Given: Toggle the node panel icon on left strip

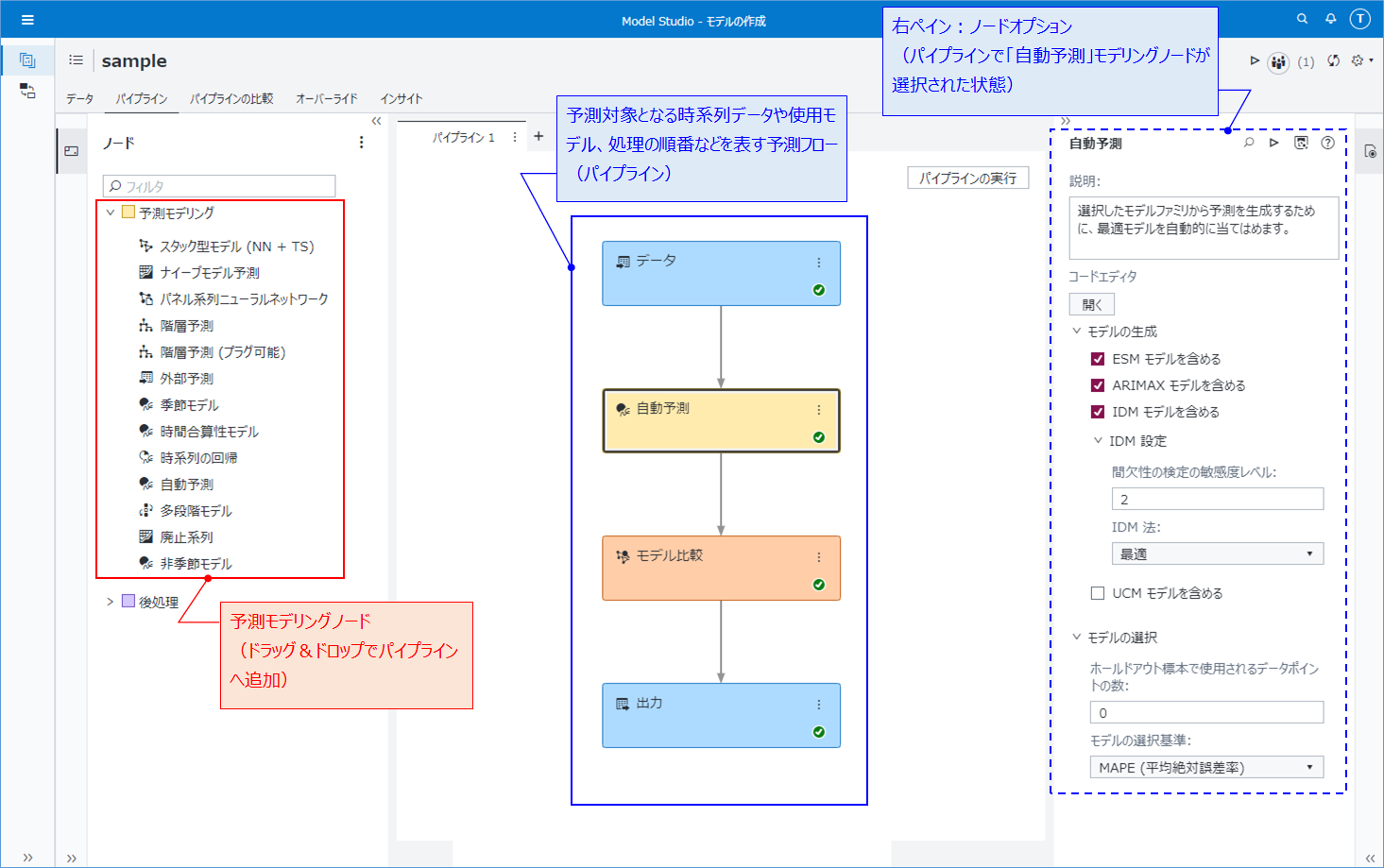Looking at the screenshot, I should pyautogui.click(x=71, y=151).
